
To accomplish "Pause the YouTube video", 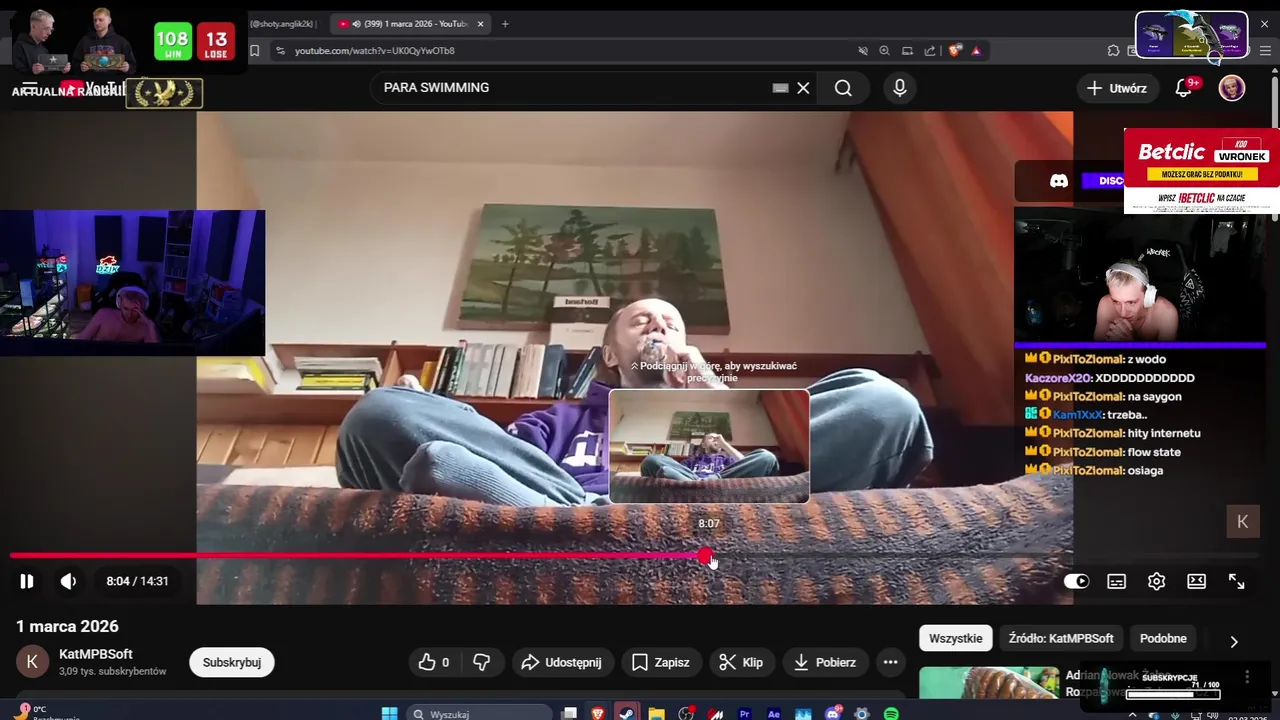I will [x=27, y=581].
